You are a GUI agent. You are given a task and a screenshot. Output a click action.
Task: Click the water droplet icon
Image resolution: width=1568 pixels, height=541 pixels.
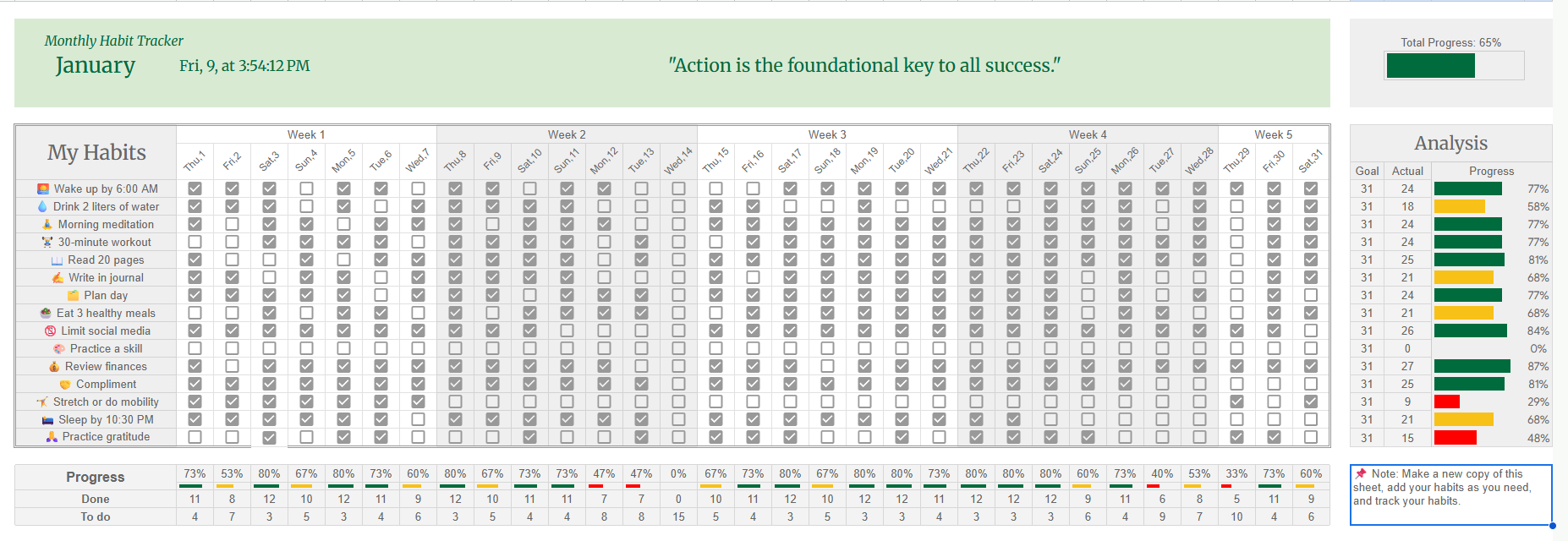[43, 206]
